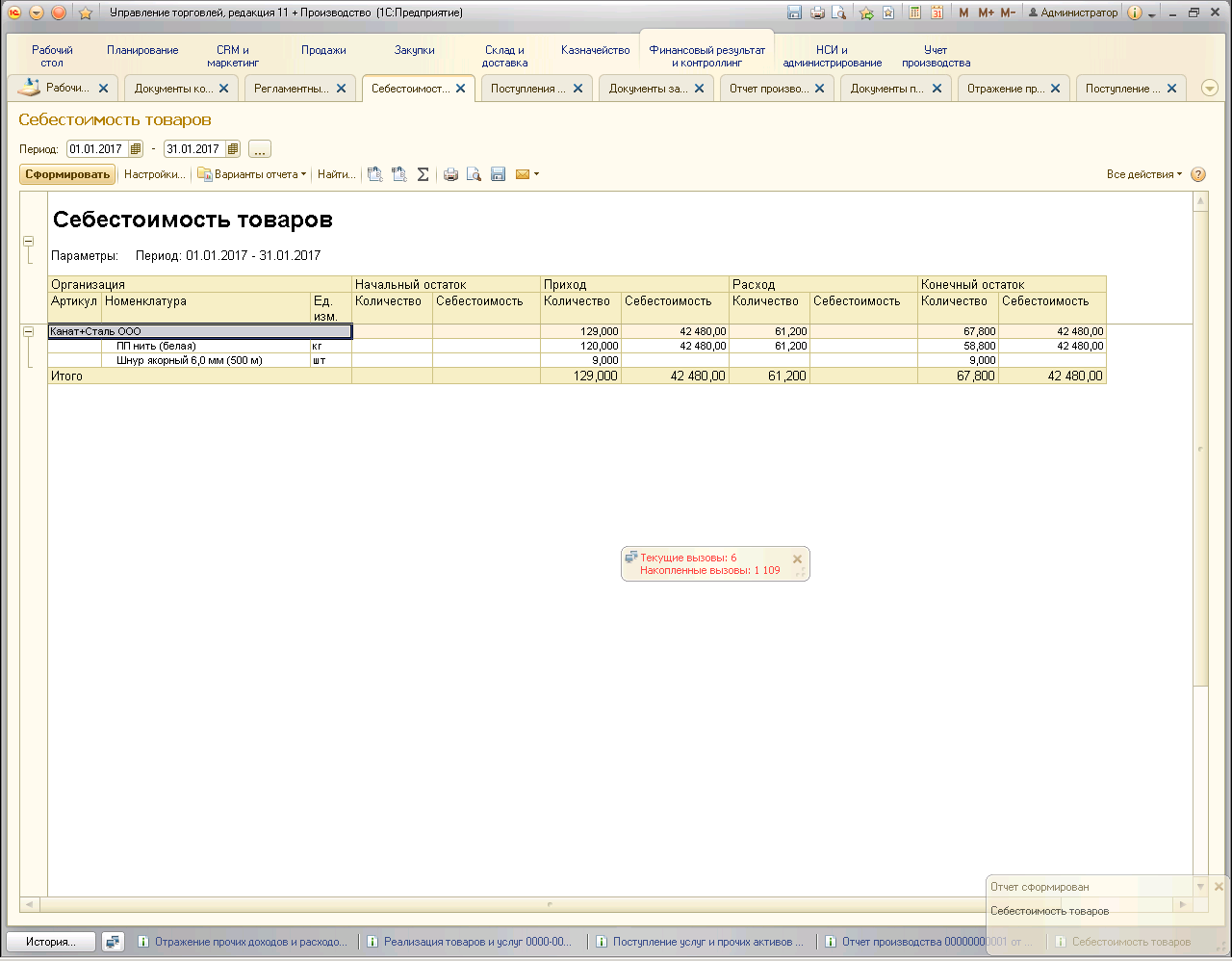1232x961 pixels.
Task: Open the calendar icon in title bar
Action: point(937,13)
